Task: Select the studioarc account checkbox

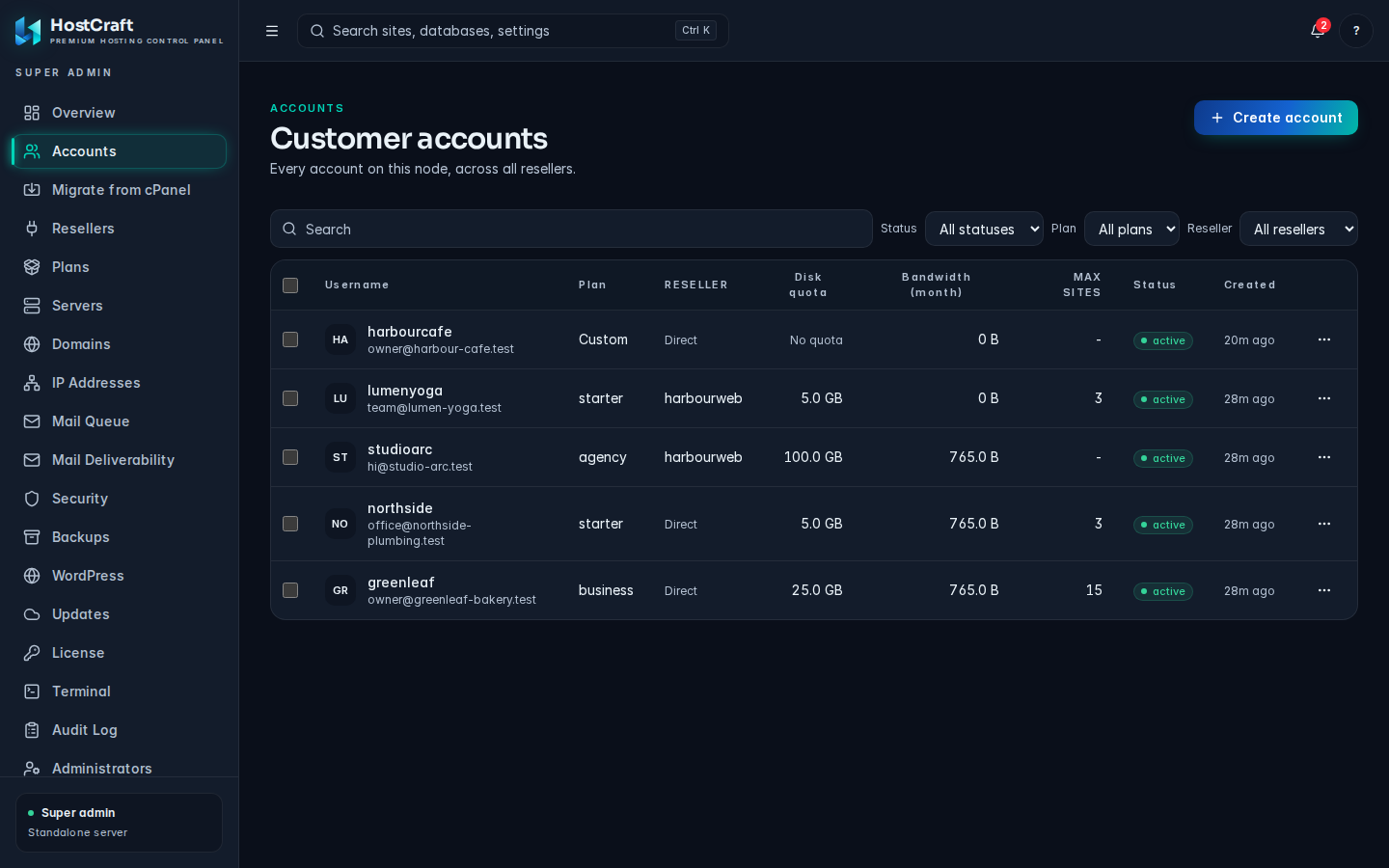Action: point(290,457)
